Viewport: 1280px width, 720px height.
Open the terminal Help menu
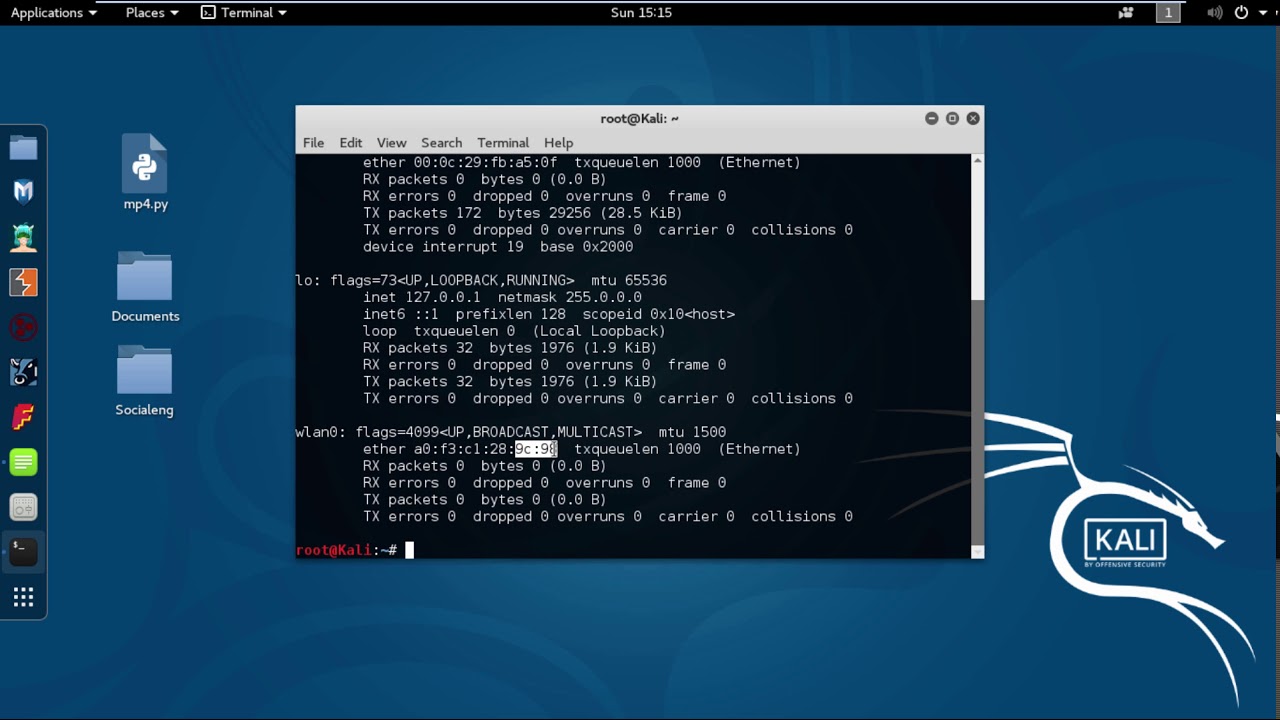point(558,143)
